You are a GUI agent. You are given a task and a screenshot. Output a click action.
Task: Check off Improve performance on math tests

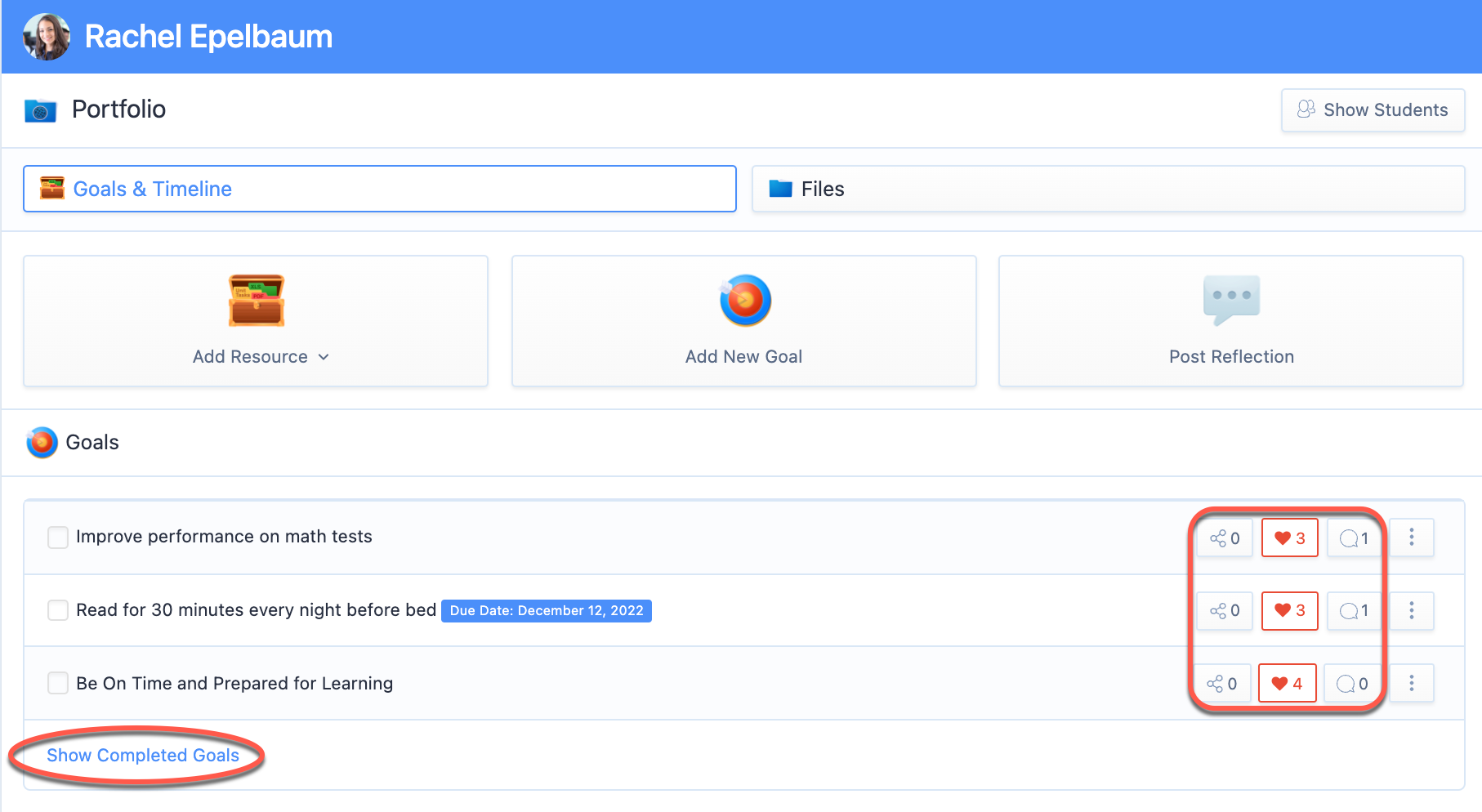[58, 538]
